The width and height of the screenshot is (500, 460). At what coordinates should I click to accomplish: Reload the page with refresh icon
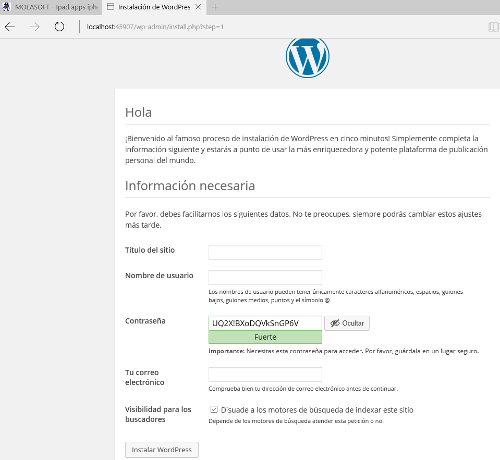tap(59, 27)
